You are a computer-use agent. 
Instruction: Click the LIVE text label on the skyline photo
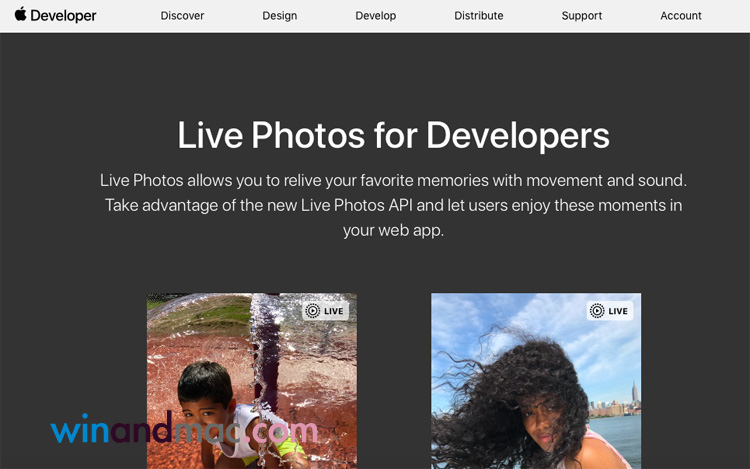[618, 311]
